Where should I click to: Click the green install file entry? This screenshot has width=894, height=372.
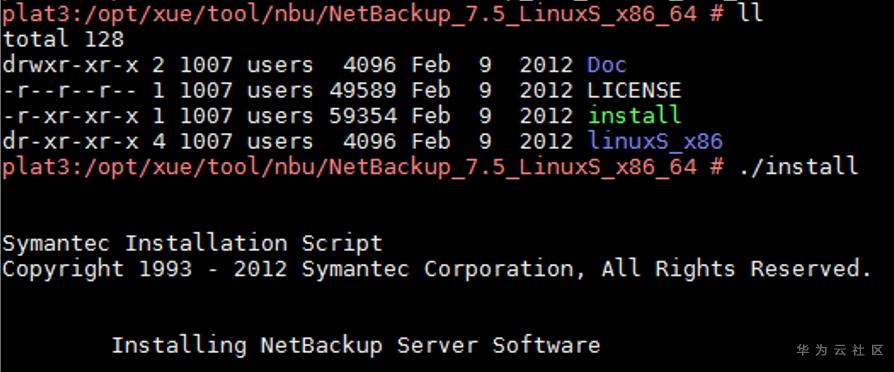coord(635,116)
